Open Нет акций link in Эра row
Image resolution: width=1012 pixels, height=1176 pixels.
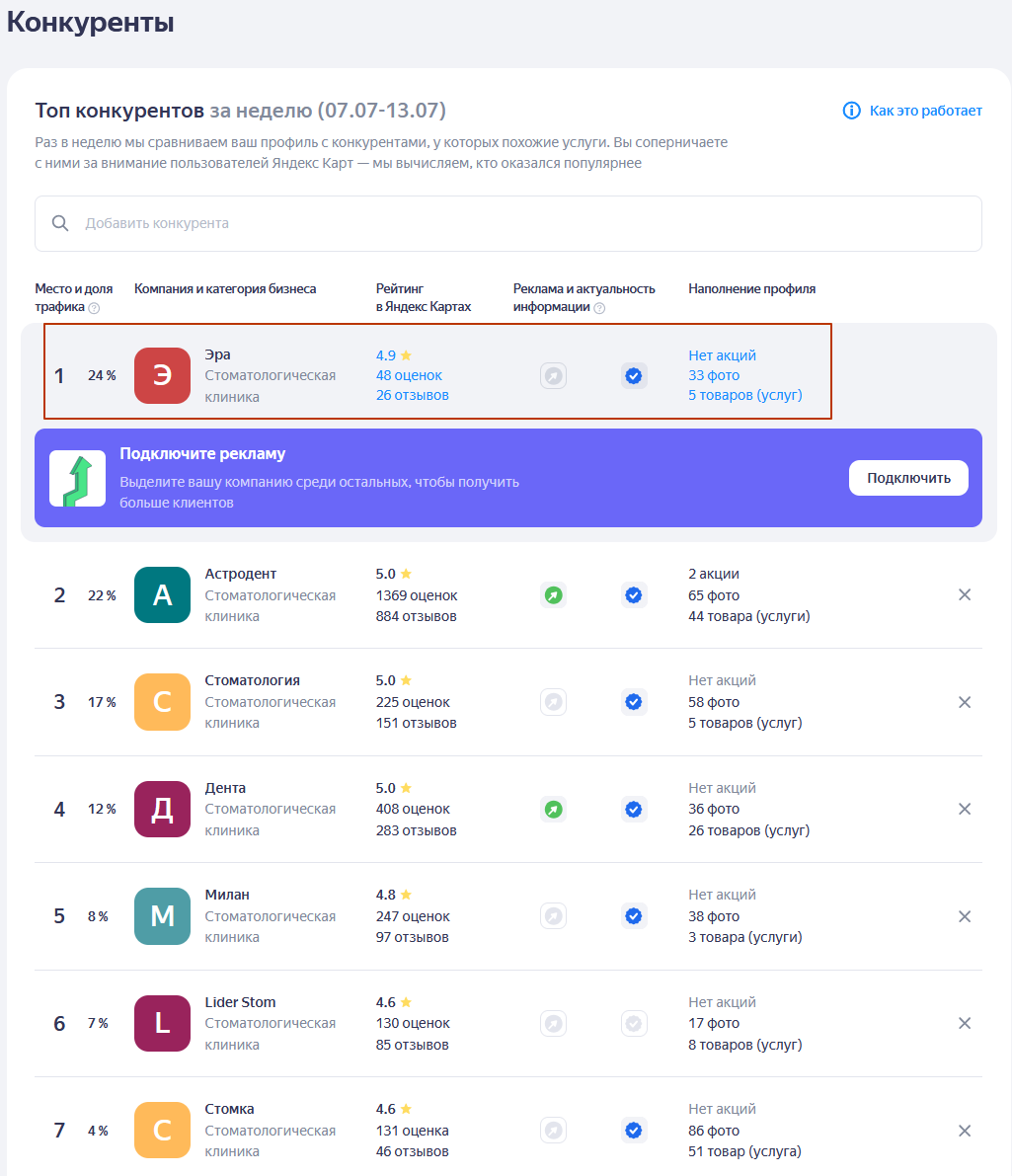[722, 355]
